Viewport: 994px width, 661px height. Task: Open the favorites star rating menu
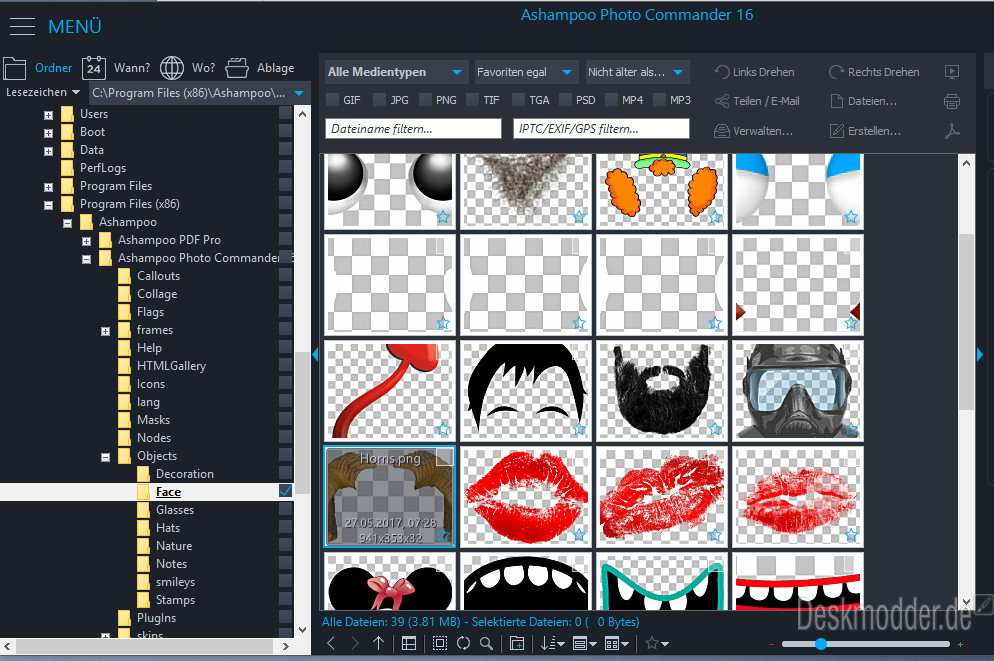pos(657,643)
